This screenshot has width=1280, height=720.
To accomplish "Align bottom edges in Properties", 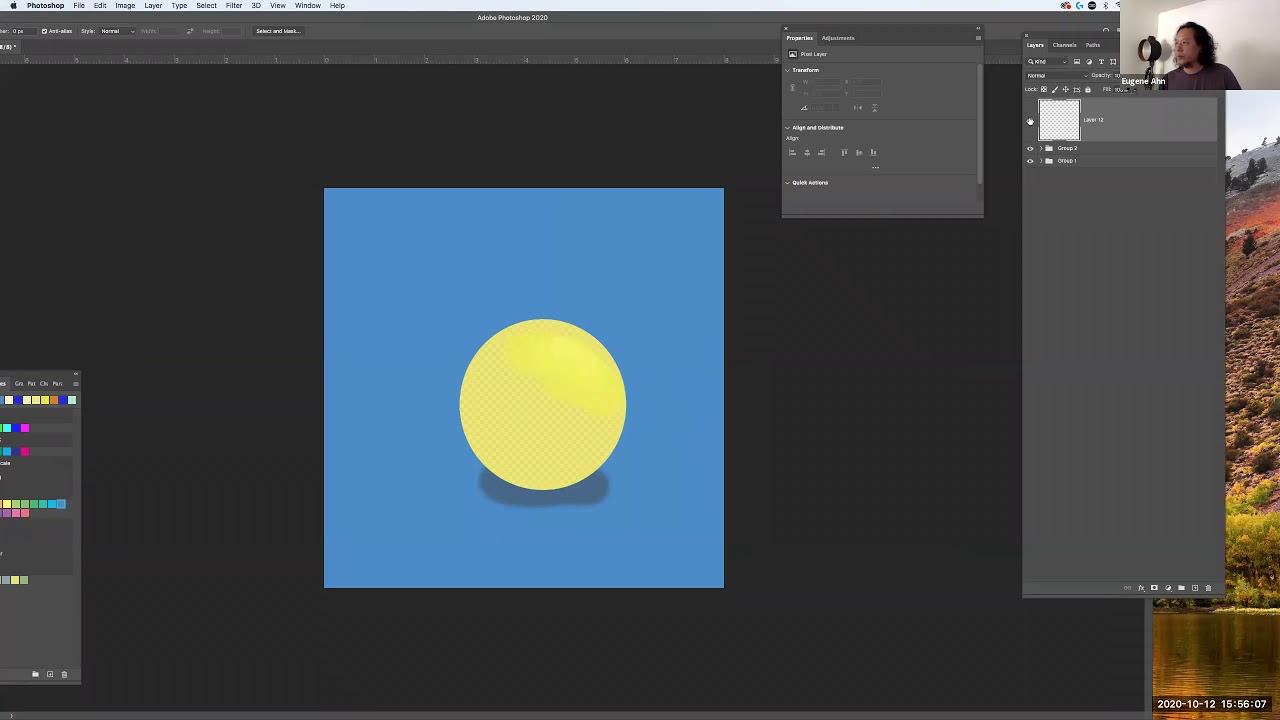I will 873,153.
